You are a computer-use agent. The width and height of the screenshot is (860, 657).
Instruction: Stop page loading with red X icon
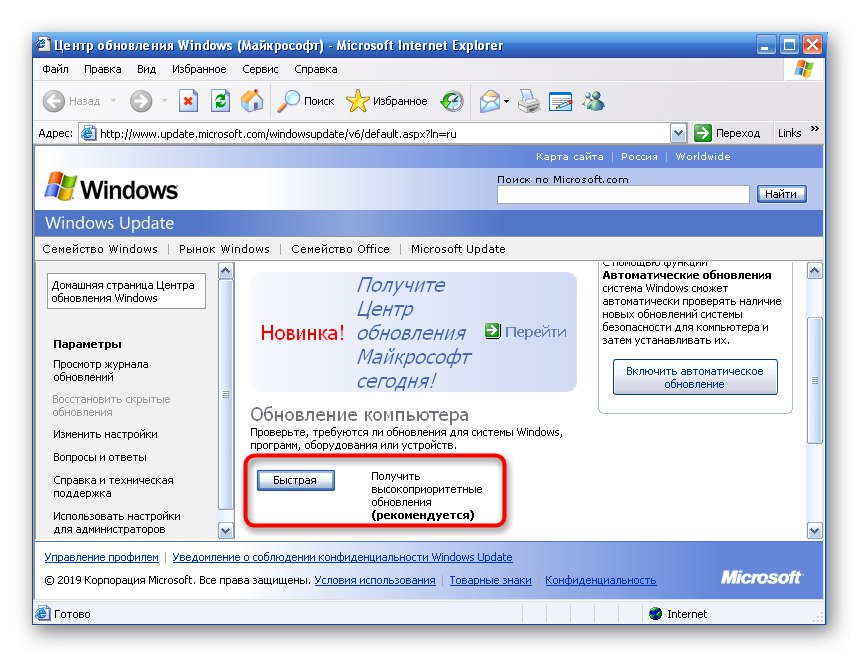(188, 101)
